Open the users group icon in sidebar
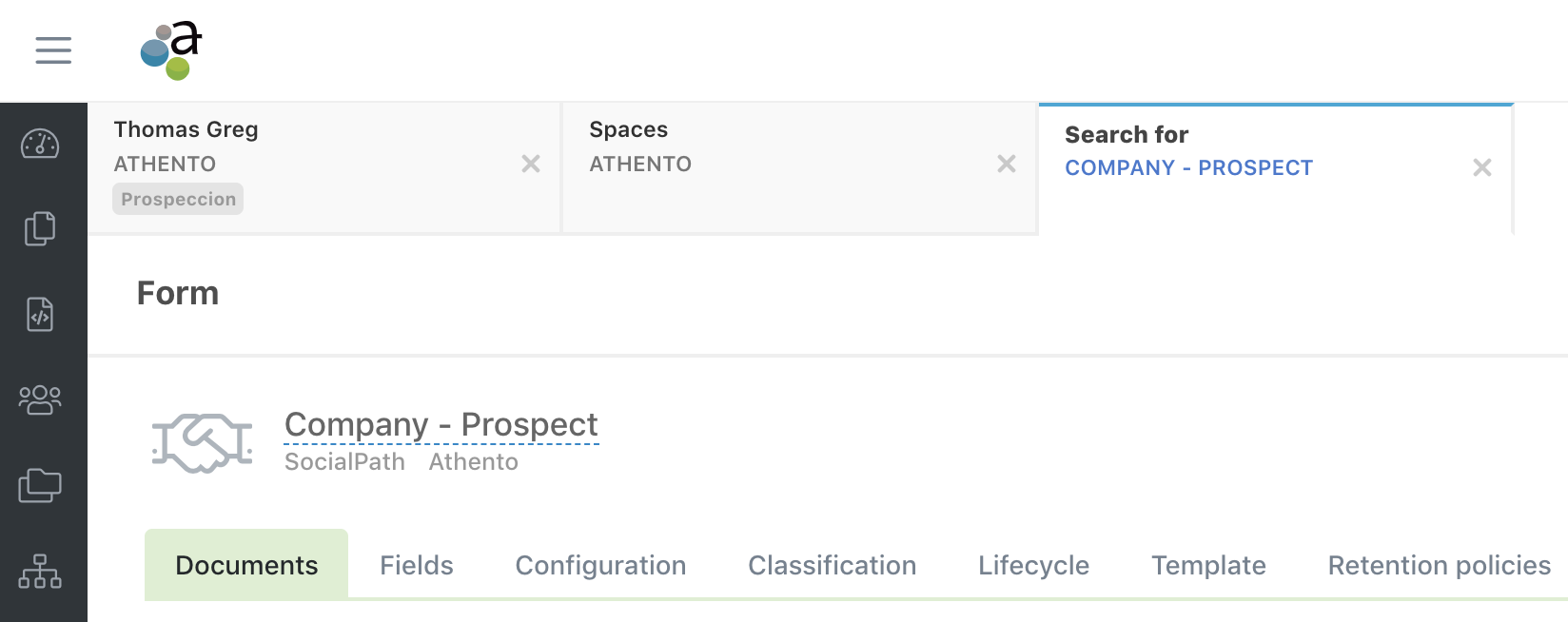The height and width of the screenshot is (622, 1568). point(40,399)
